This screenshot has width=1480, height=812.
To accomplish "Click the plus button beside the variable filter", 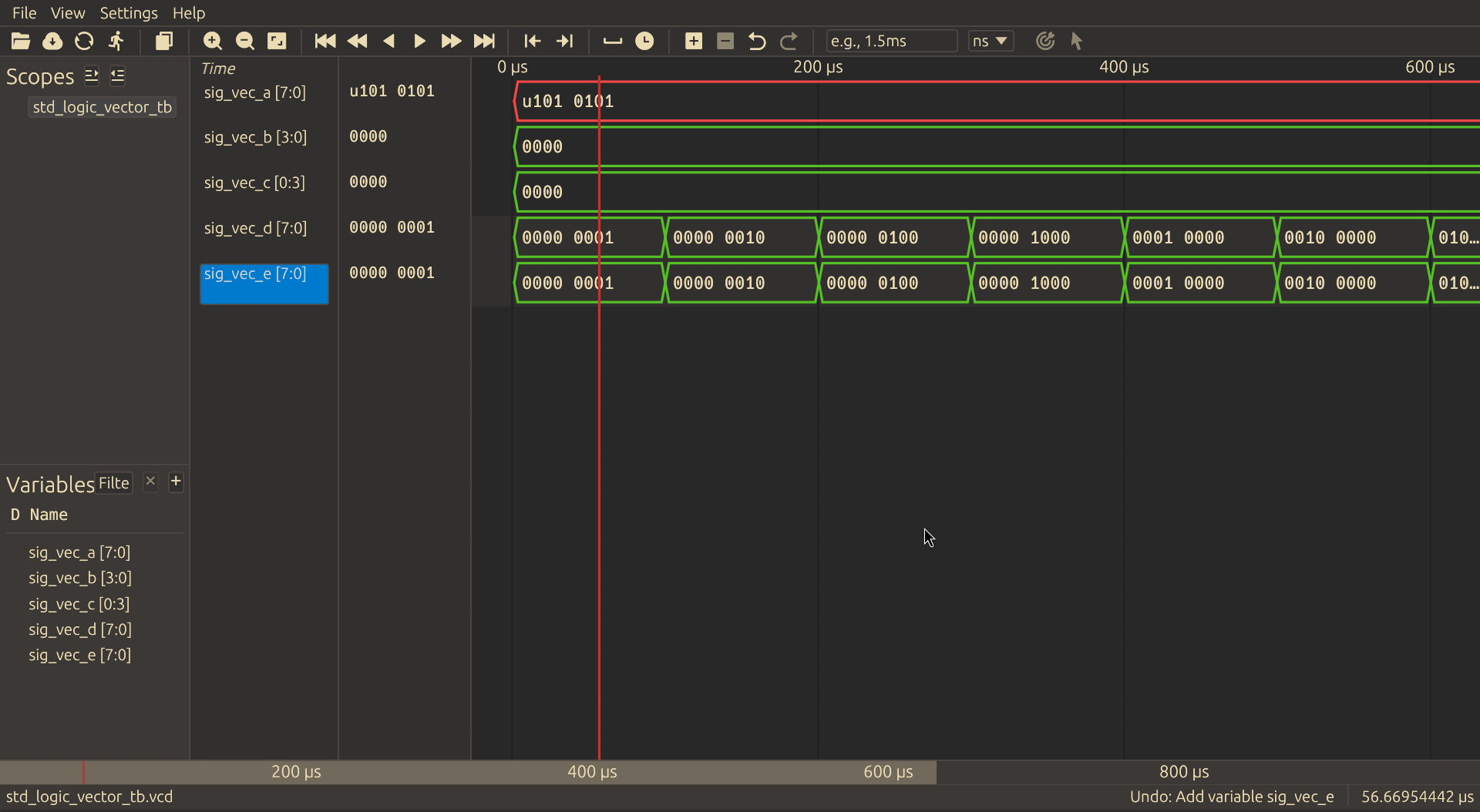I will (x=176, y=481).
